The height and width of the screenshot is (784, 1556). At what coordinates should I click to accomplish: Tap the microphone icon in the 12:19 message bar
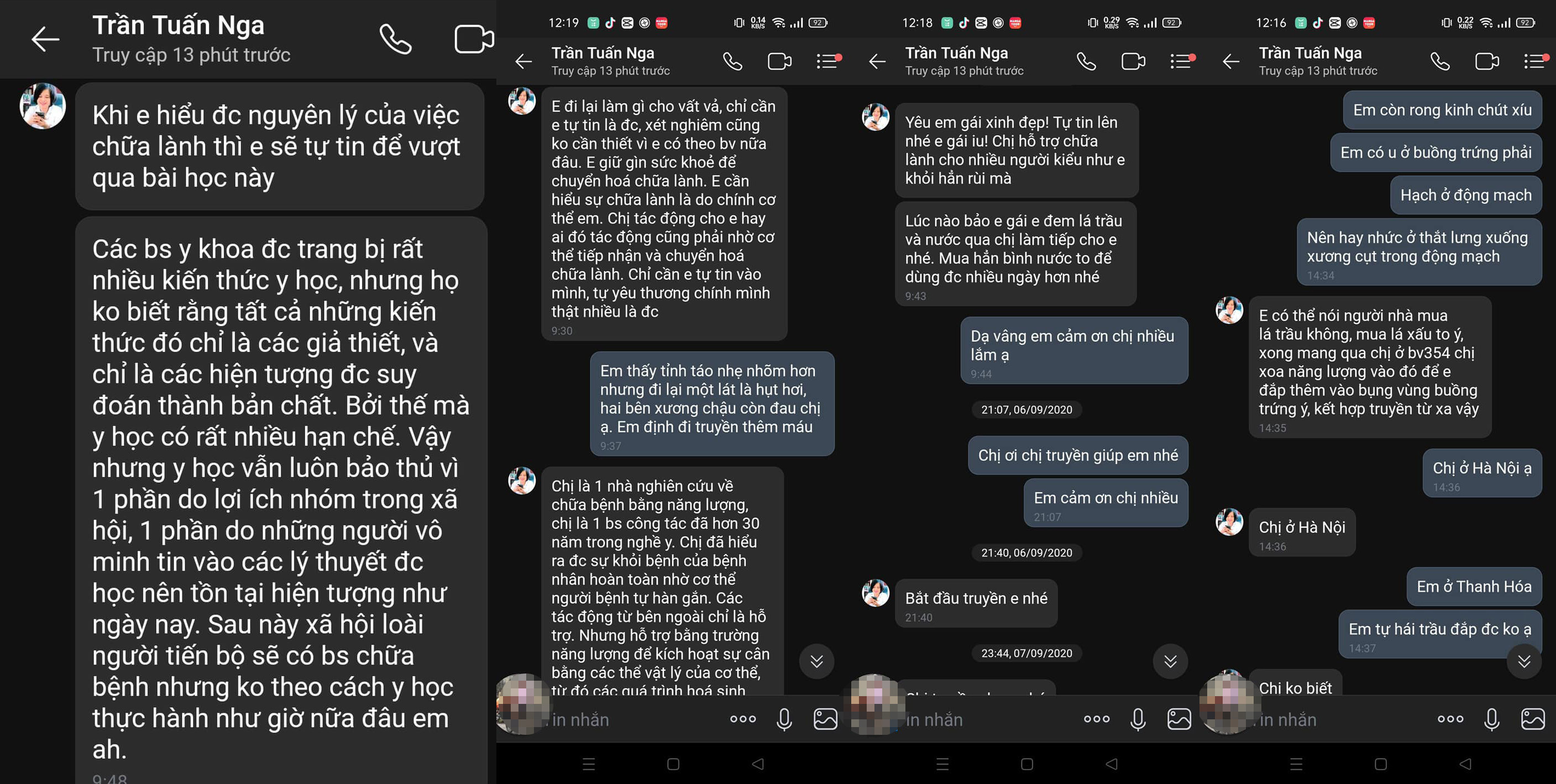pos(784,719)
